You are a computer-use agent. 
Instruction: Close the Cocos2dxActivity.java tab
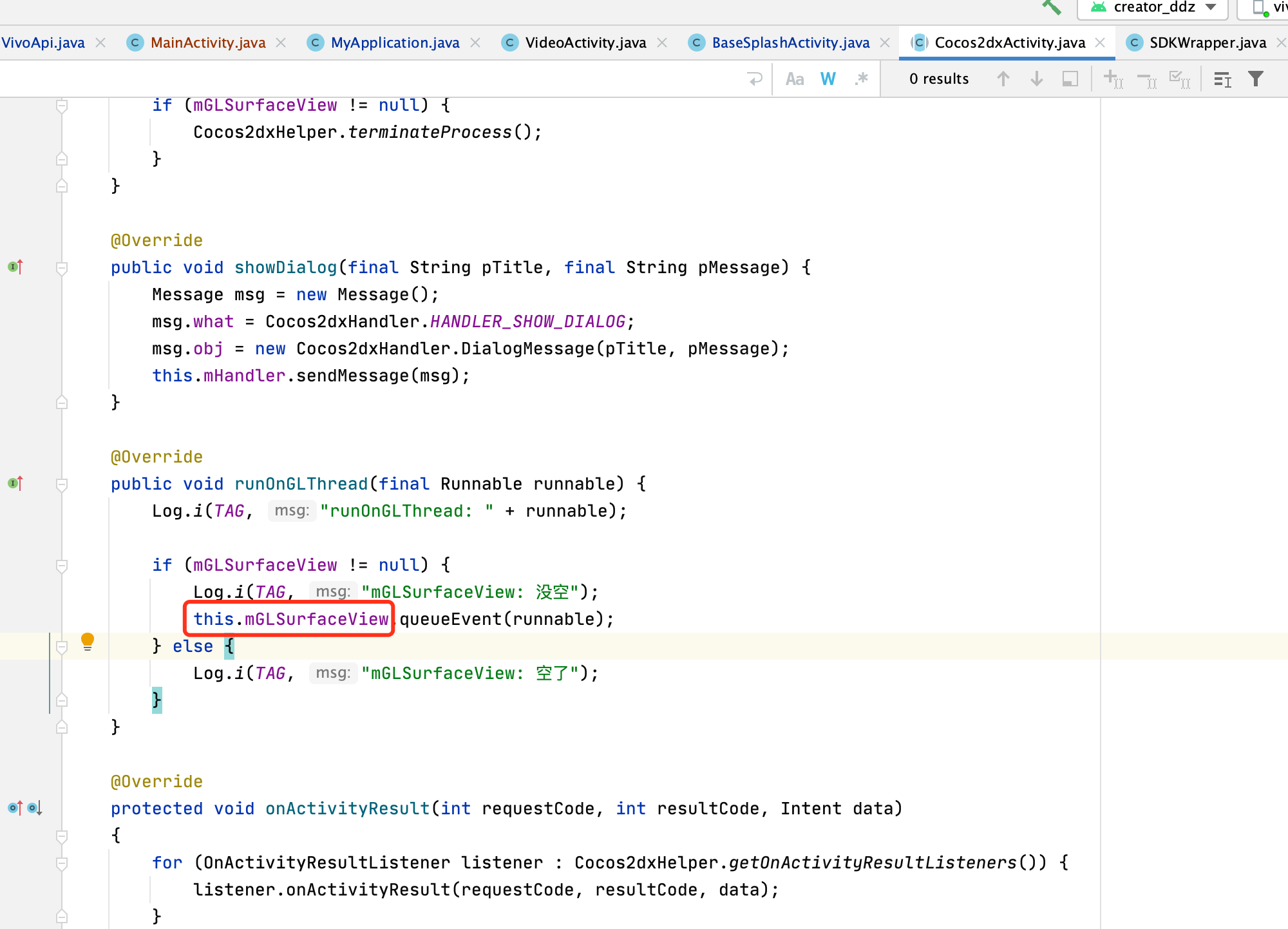(x=1101, y=43)
